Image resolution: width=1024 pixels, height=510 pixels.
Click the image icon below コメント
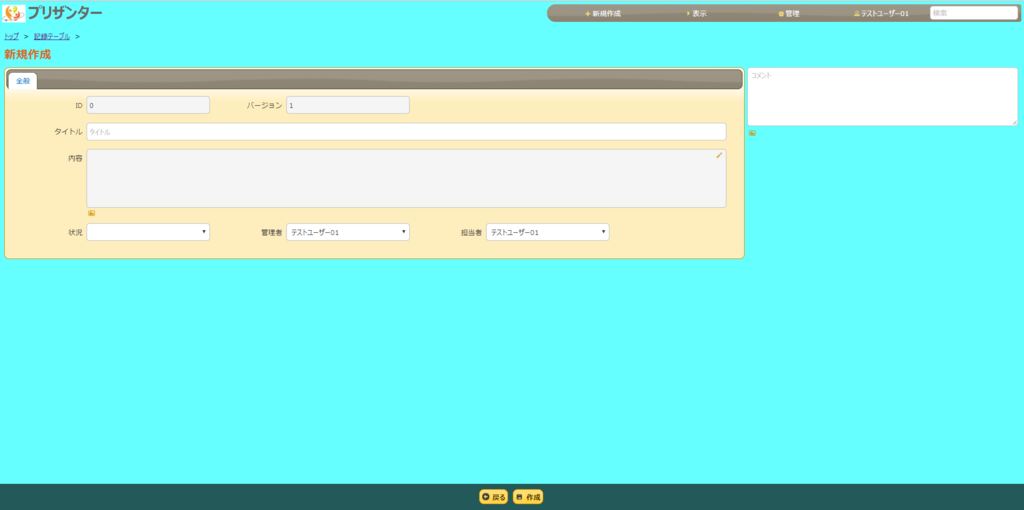(x=752, y=133)
